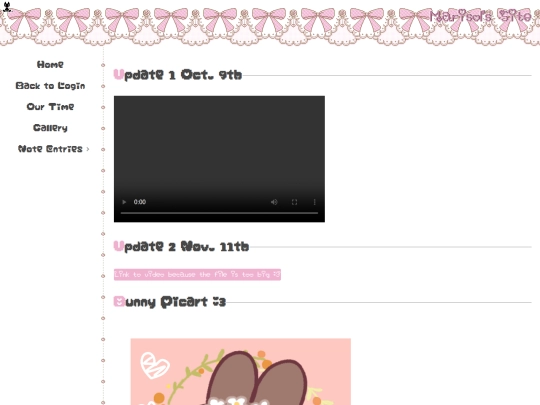Open video player more options menu
Screen dimensions: 540x405
click(314, 202)
